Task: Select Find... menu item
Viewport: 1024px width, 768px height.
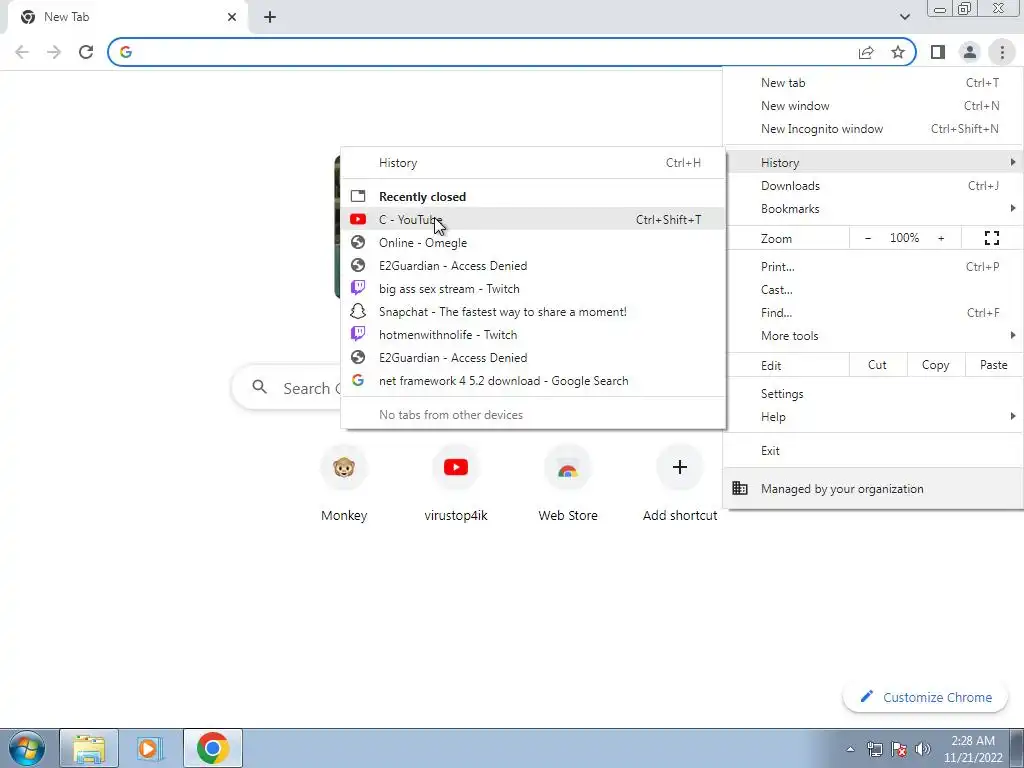Action: click(873, 313)
